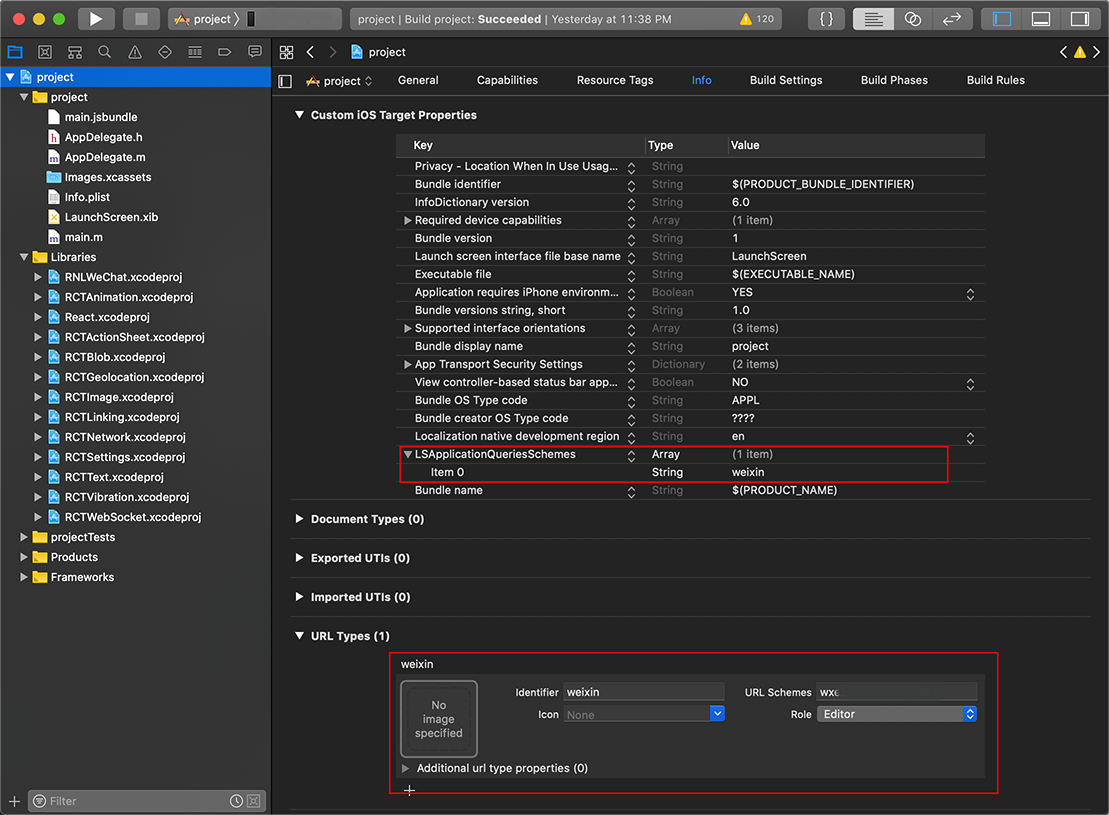The width and height of the screenshot is (1109, 815).
Task: Toggle the bottom Debug area visibility
Action: coord(1041,19)
